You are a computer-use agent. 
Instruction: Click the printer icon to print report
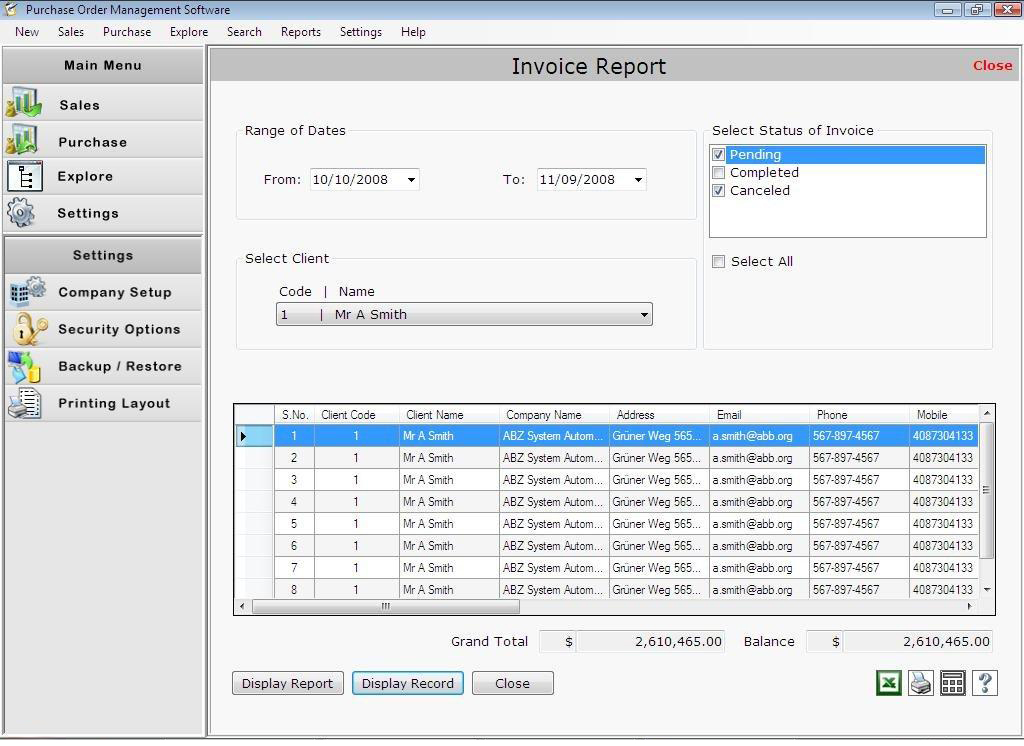pyautogui.click(x=920, y=683)
